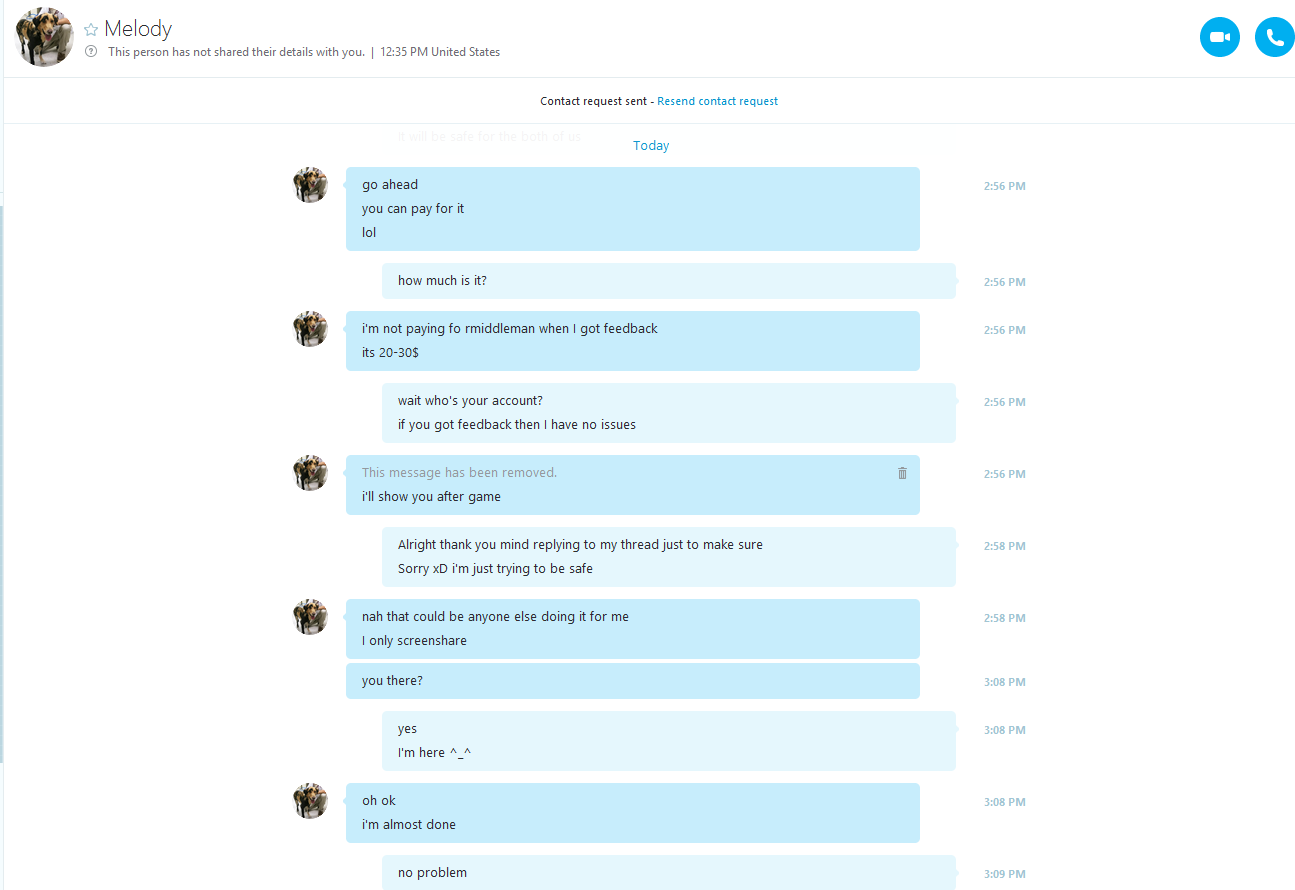
Task: Click the trash icon on removed message
Action: click(902, 473)
